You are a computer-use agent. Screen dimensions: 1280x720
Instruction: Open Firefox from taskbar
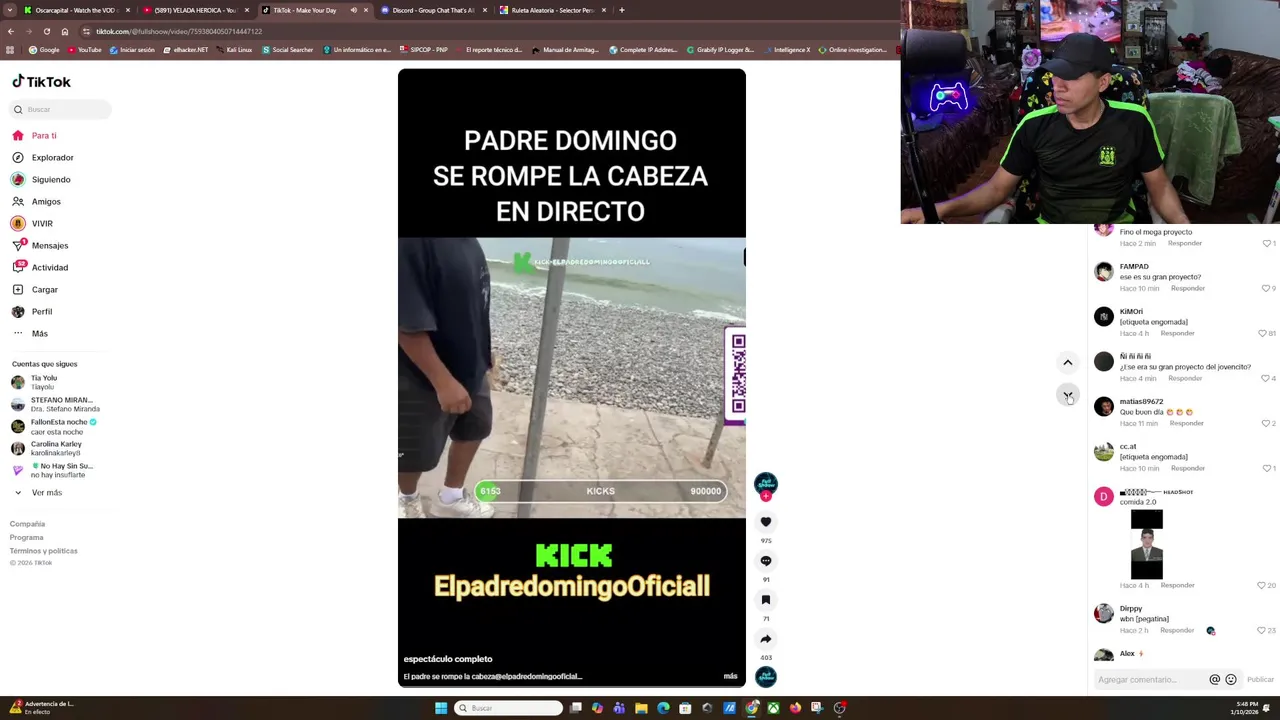click(795, 708)
